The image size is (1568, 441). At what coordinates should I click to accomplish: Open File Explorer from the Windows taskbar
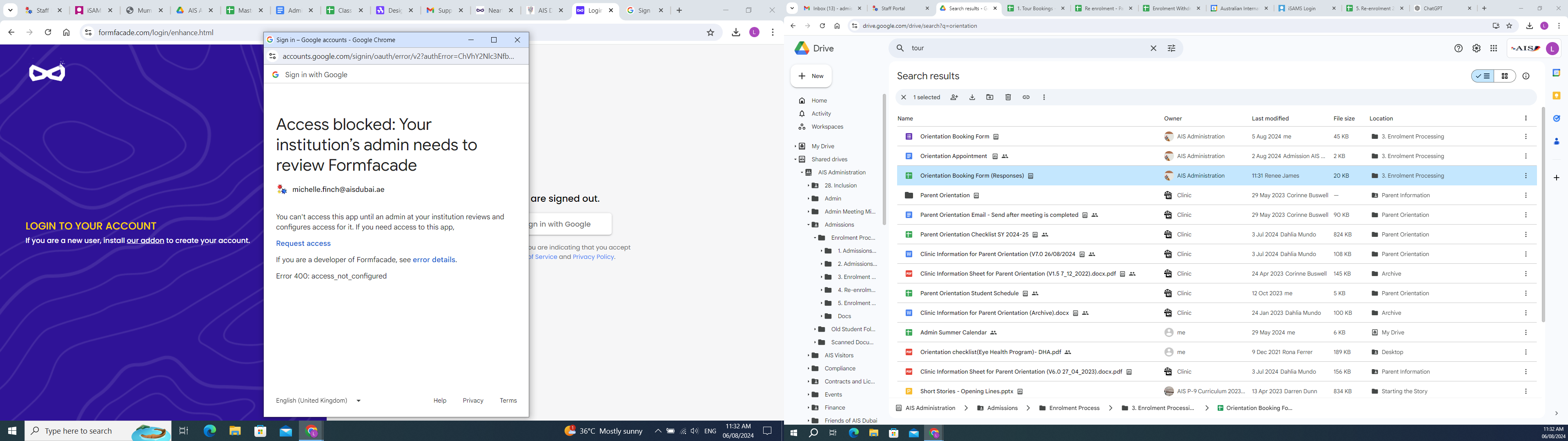point(235,431)
